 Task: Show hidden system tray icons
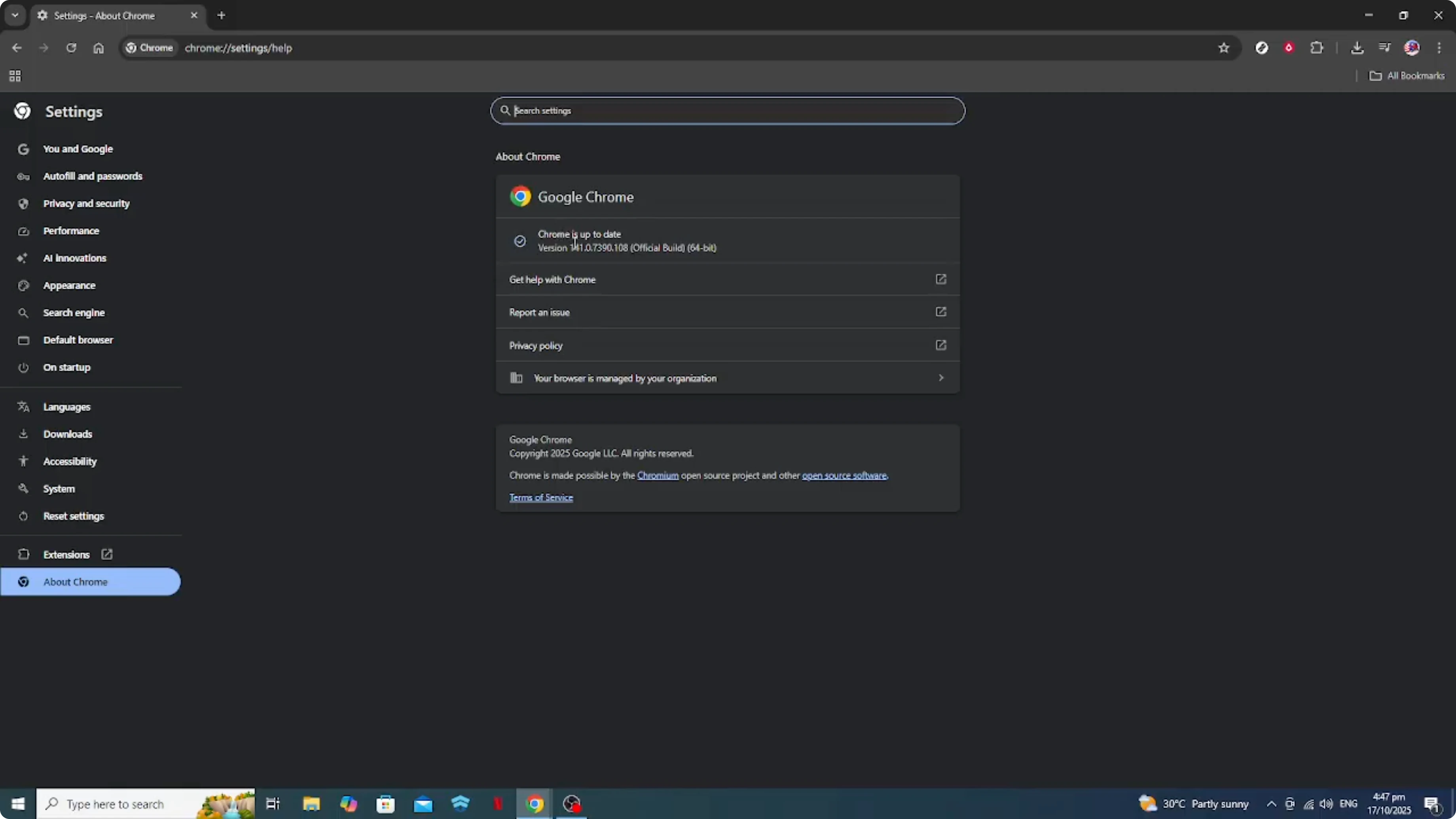[1271, 804]
